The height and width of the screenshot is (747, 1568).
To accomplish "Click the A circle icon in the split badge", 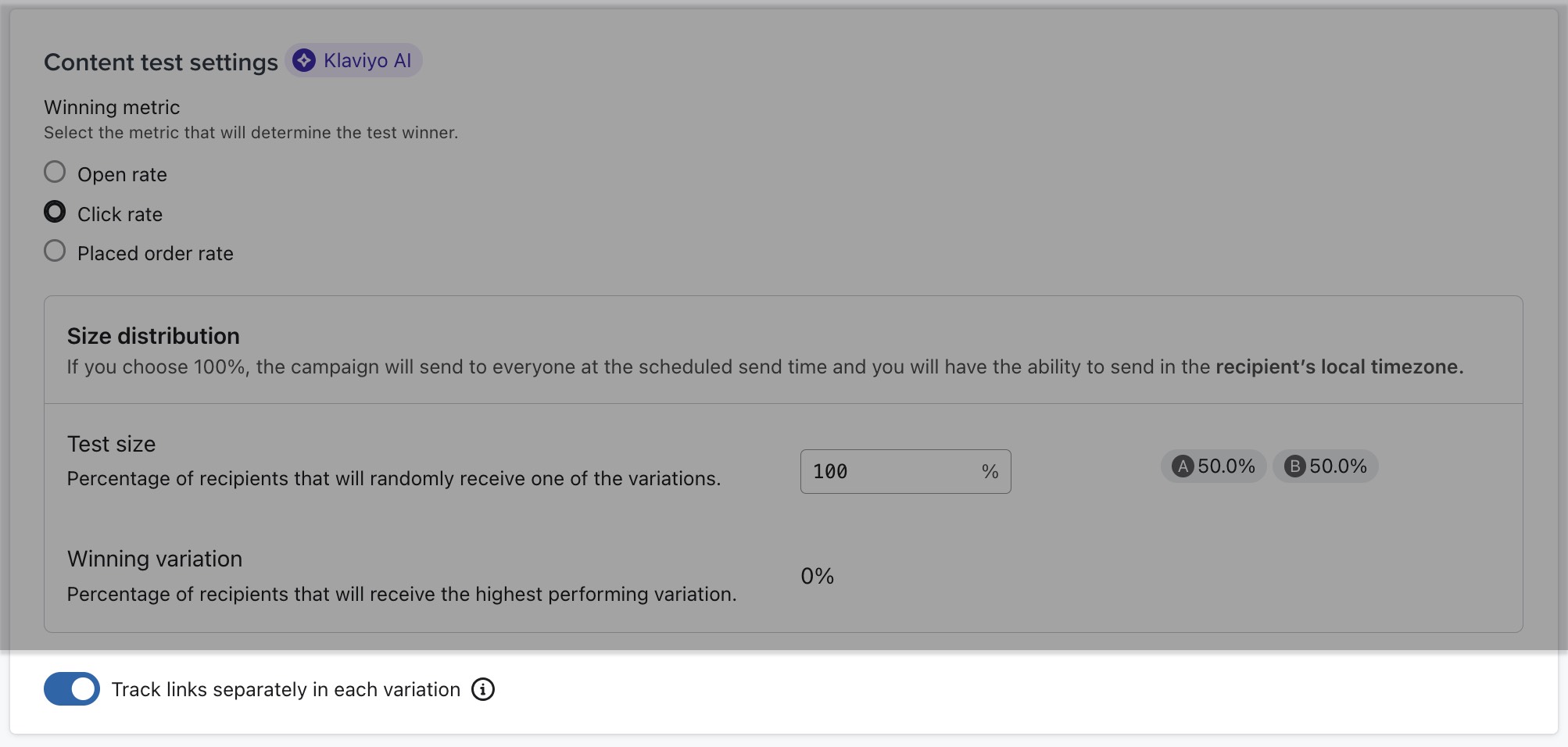I will [x=1183, y=466].
